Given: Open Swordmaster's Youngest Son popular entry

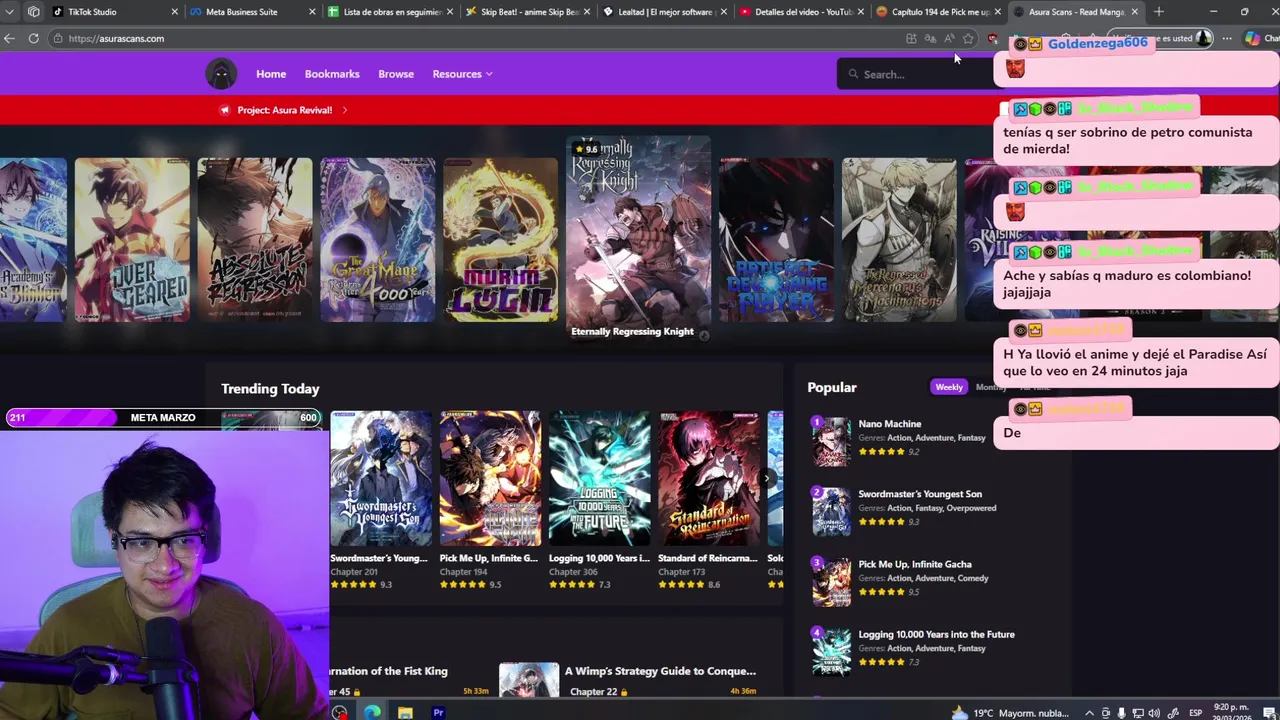Looking at the screenshot, I should point(920,494).
